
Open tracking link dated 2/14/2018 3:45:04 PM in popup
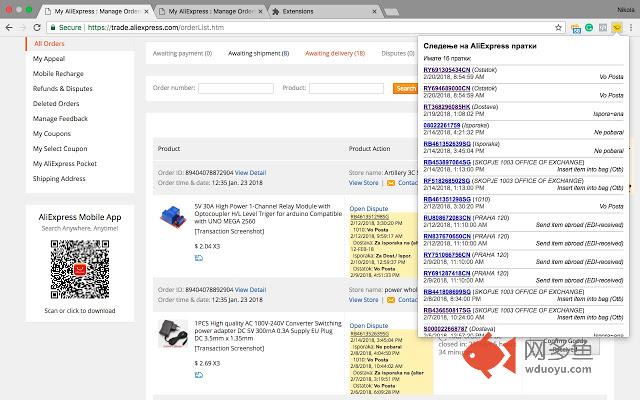447,144
